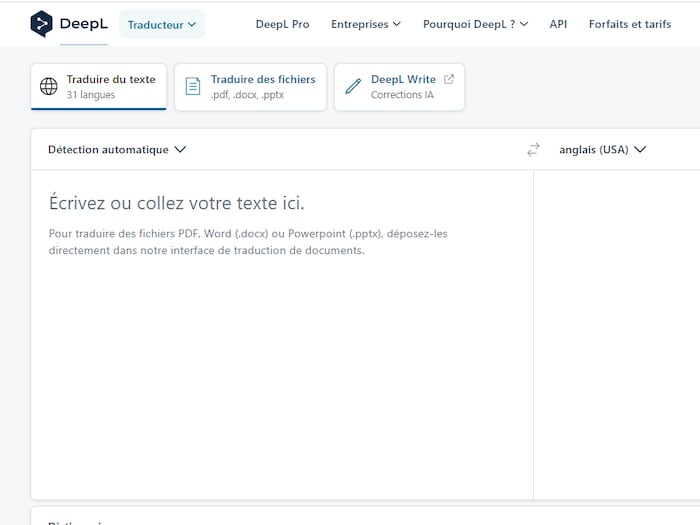Click the external link icon beside DeepL Write
This screenshot has height=525, width=700.
coord(449,79)
